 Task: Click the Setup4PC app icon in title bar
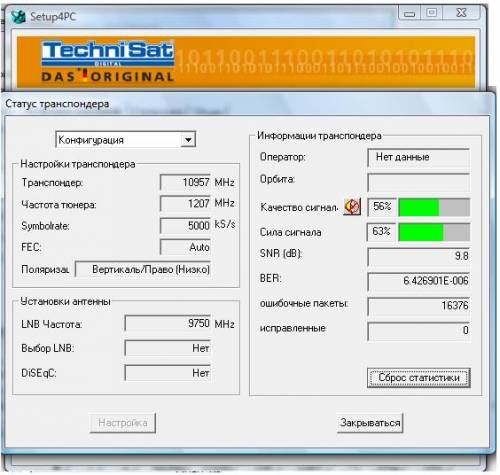[x=18, y=16]
